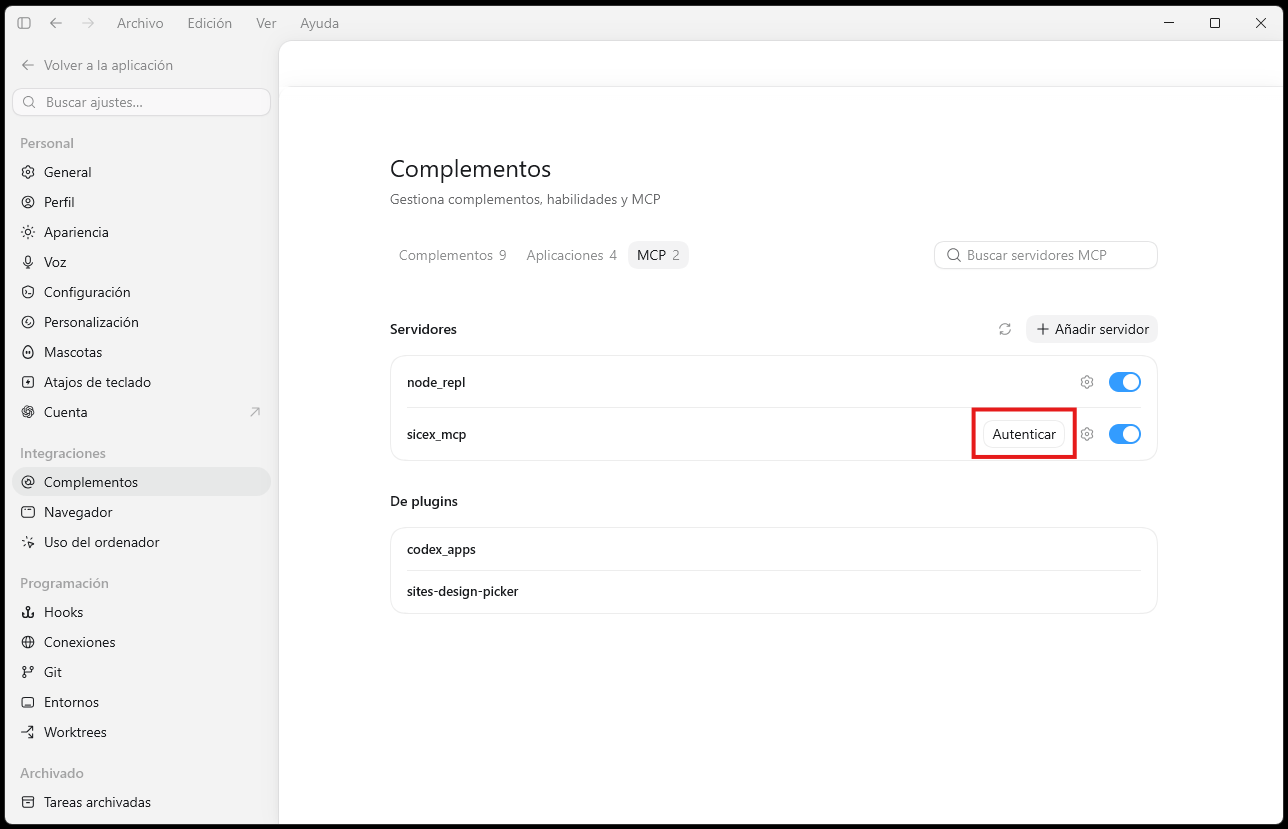Refresh the MCP servers list
This screenshot has width=1288, height=829.
pyautogui.click(x=1005, y=329)
